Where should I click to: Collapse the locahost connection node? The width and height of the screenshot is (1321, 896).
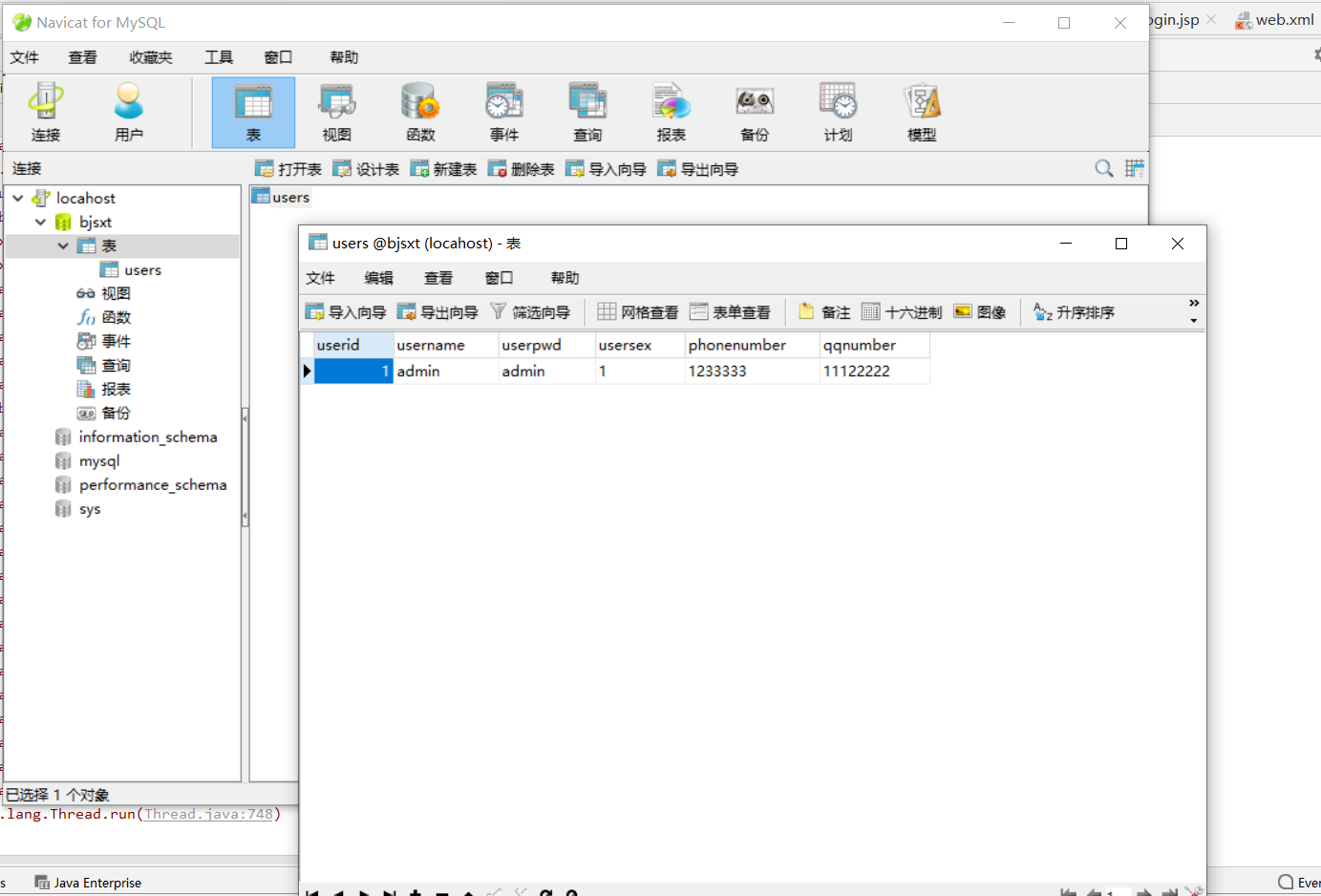[x=18, y=198]
